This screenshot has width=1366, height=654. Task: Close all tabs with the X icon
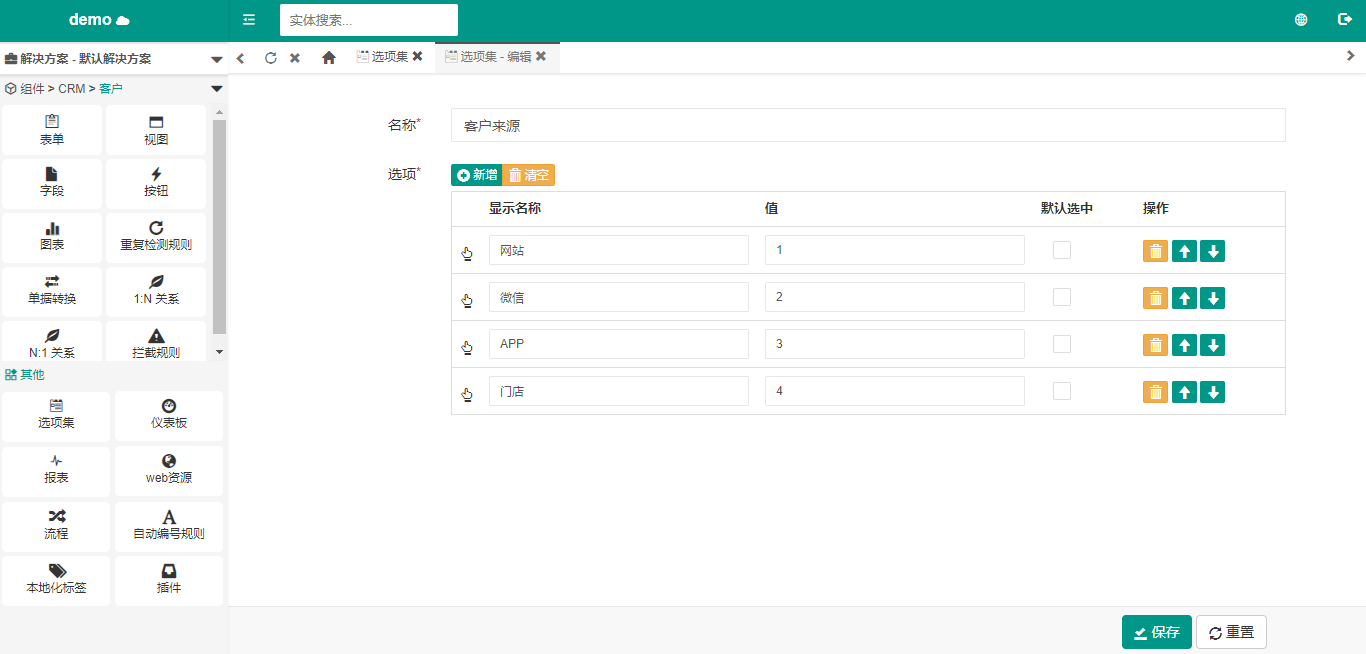tap(295, 58)
